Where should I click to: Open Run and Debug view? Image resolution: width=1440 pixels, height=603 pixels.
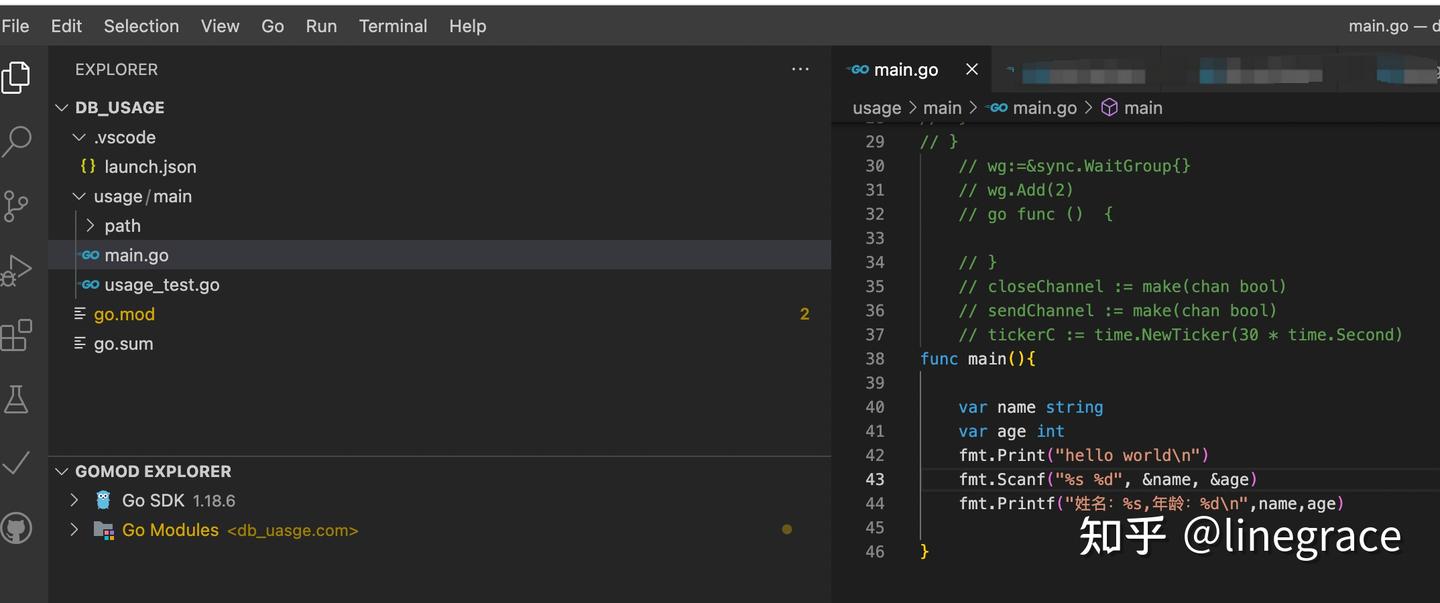16,270
